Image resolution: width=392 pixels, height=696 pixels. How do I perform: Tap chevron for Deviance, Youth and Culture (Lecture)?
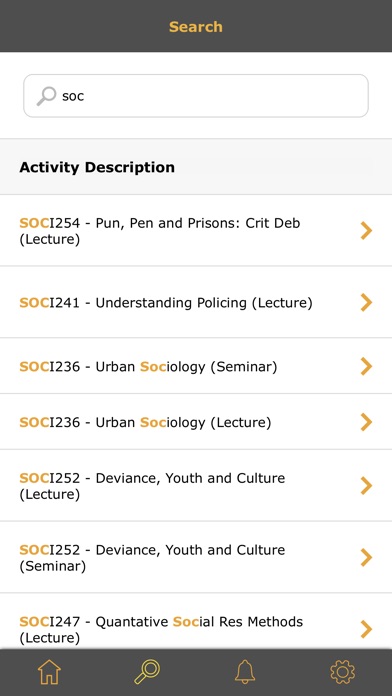[366, 486]
